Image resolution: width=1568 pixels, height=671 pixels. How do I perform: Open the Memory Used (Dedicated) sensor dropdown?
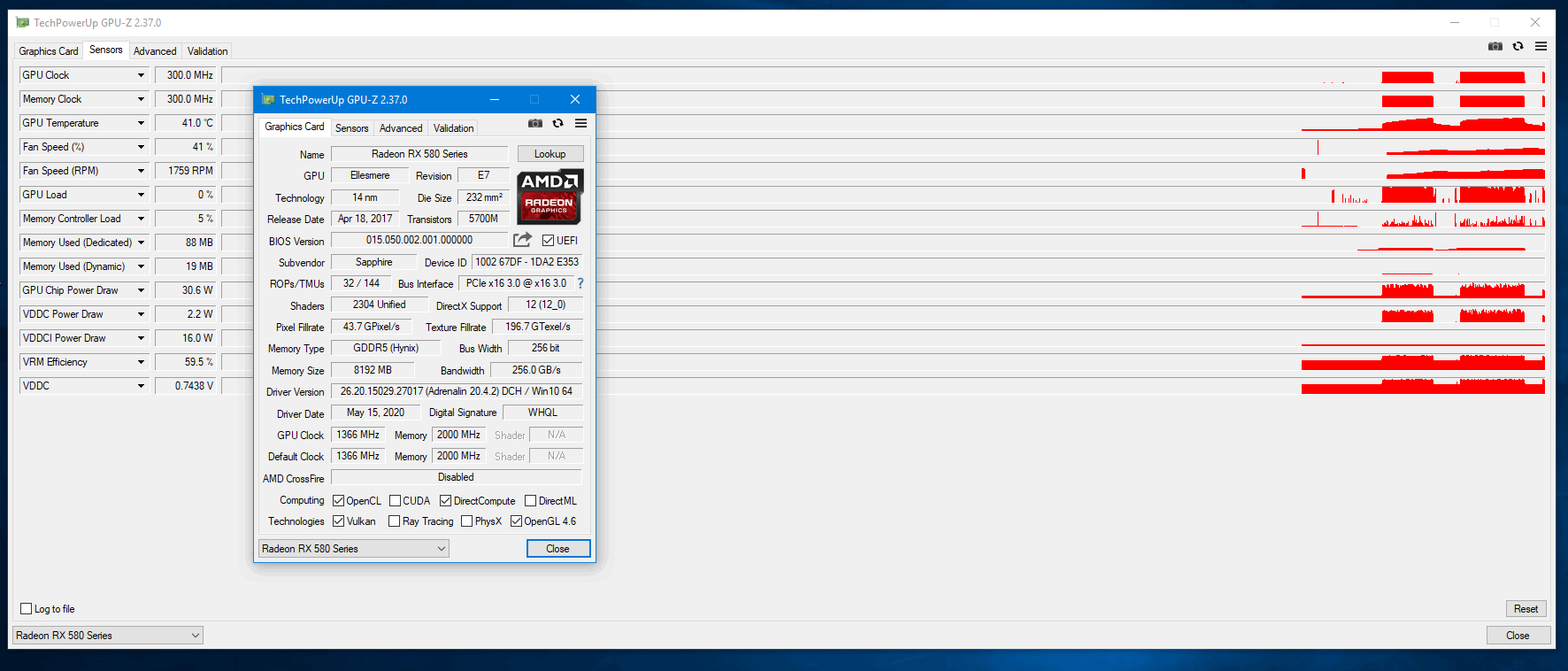(x=141, y=243)
